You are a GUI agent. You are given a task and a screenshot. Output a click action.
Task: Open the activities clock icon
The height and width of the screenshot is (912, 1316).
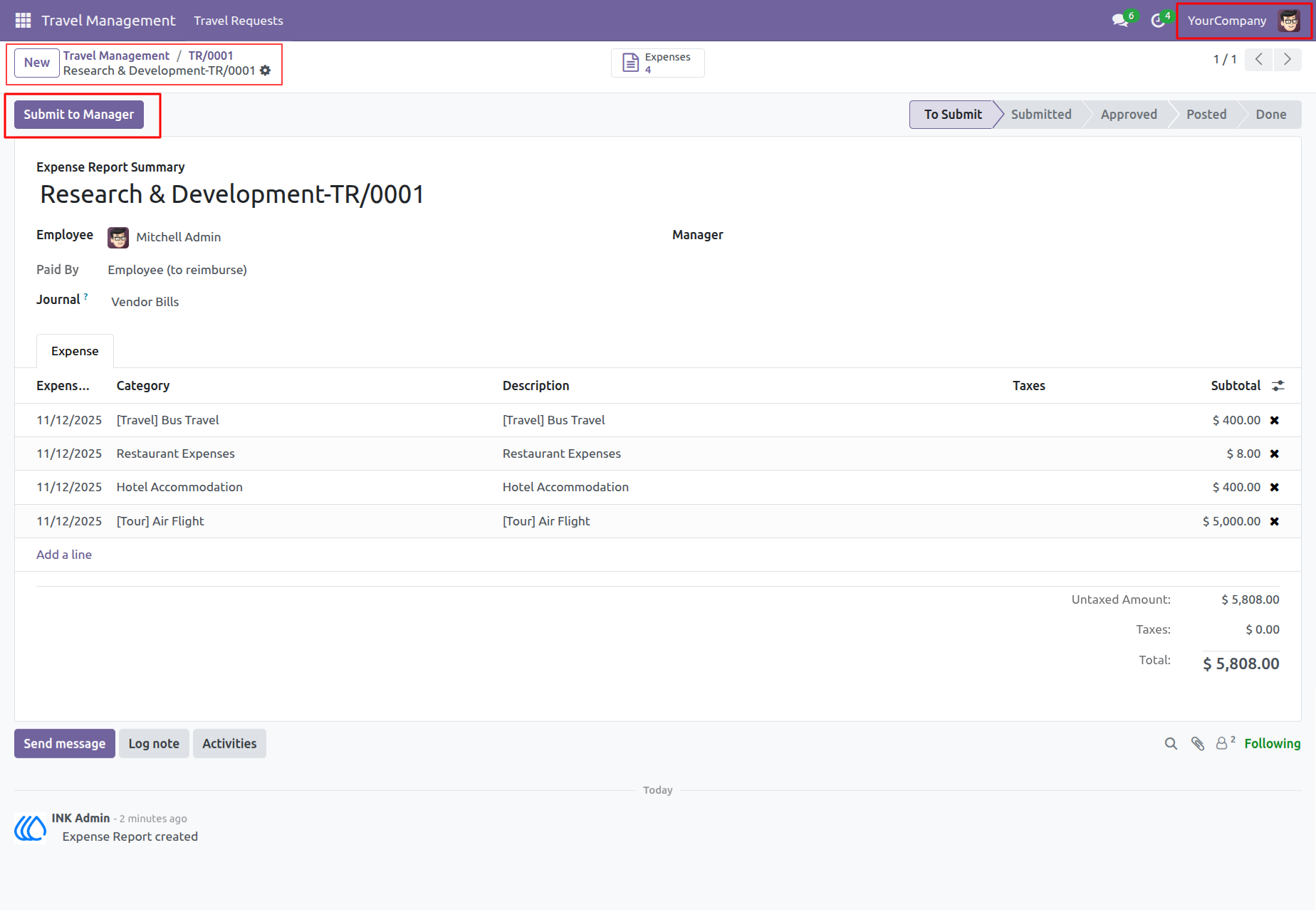1158,21
